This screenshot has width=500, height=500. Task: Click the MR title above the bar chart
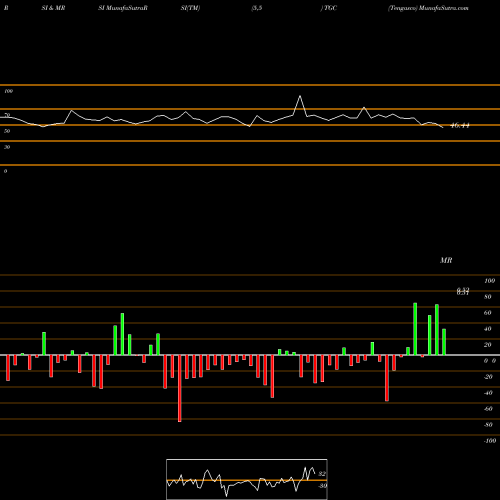[x=446, y=260]
